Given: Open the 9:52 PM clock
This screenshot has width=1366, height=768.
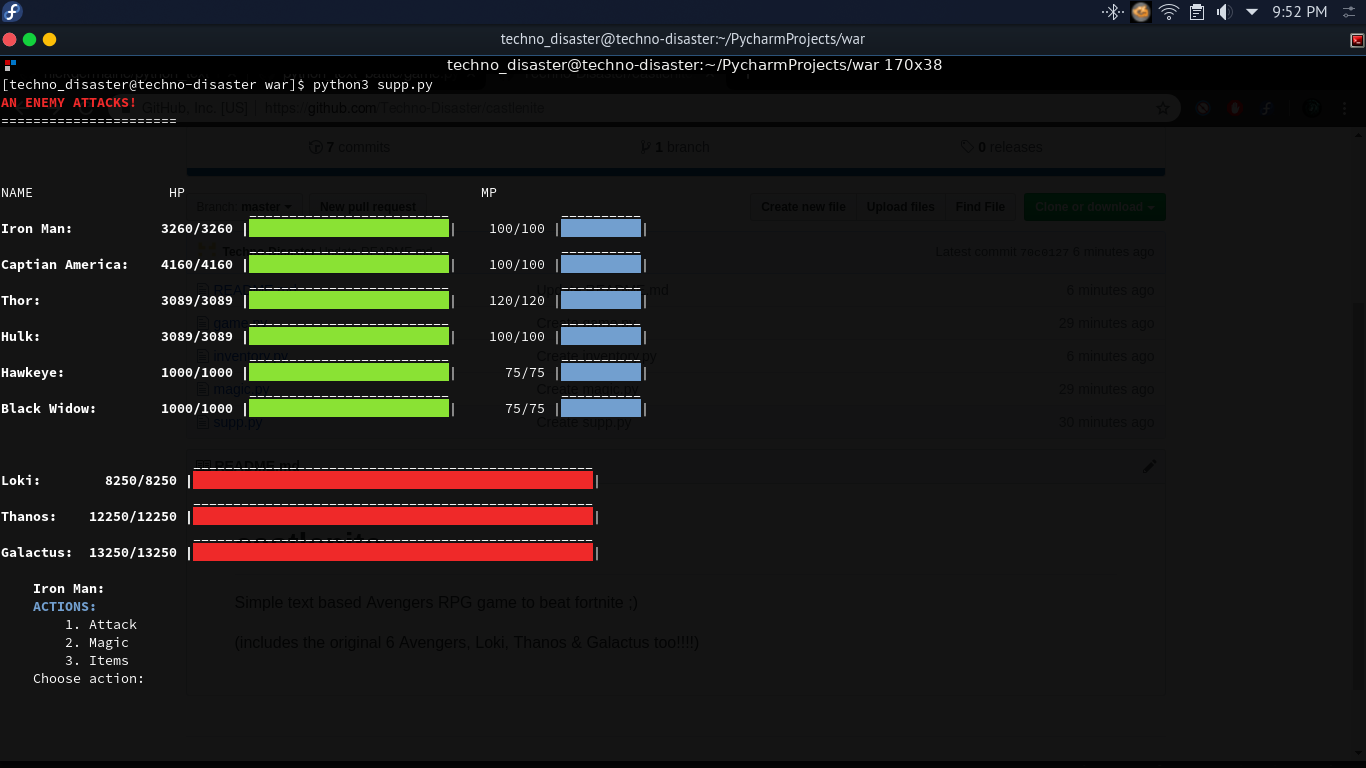Looking at the screenshot, I should 1300,12.
